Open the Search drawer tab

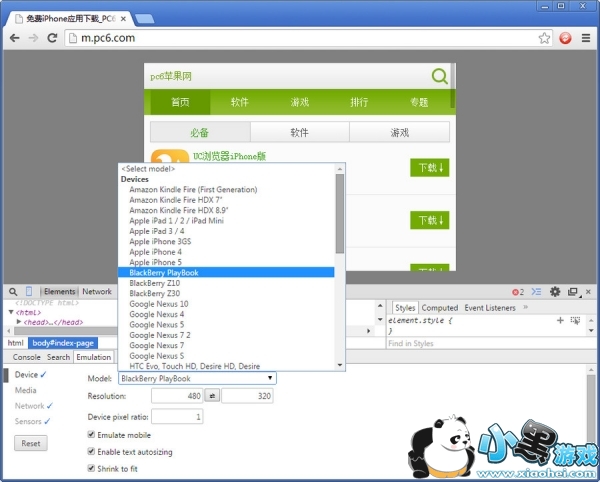[x=59, y=357]
